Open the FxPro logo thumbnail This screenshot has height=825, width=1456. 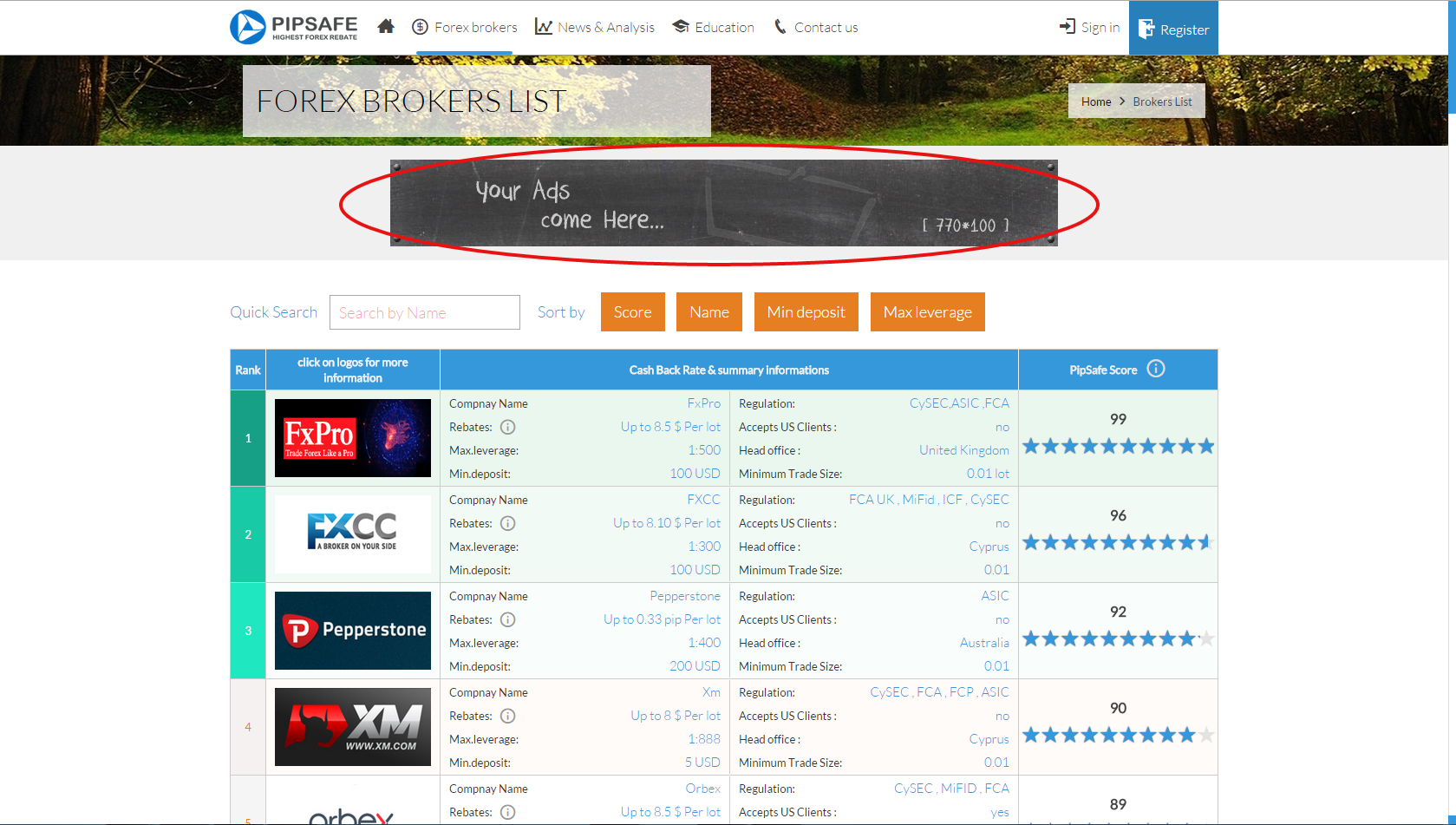point(353,438)
